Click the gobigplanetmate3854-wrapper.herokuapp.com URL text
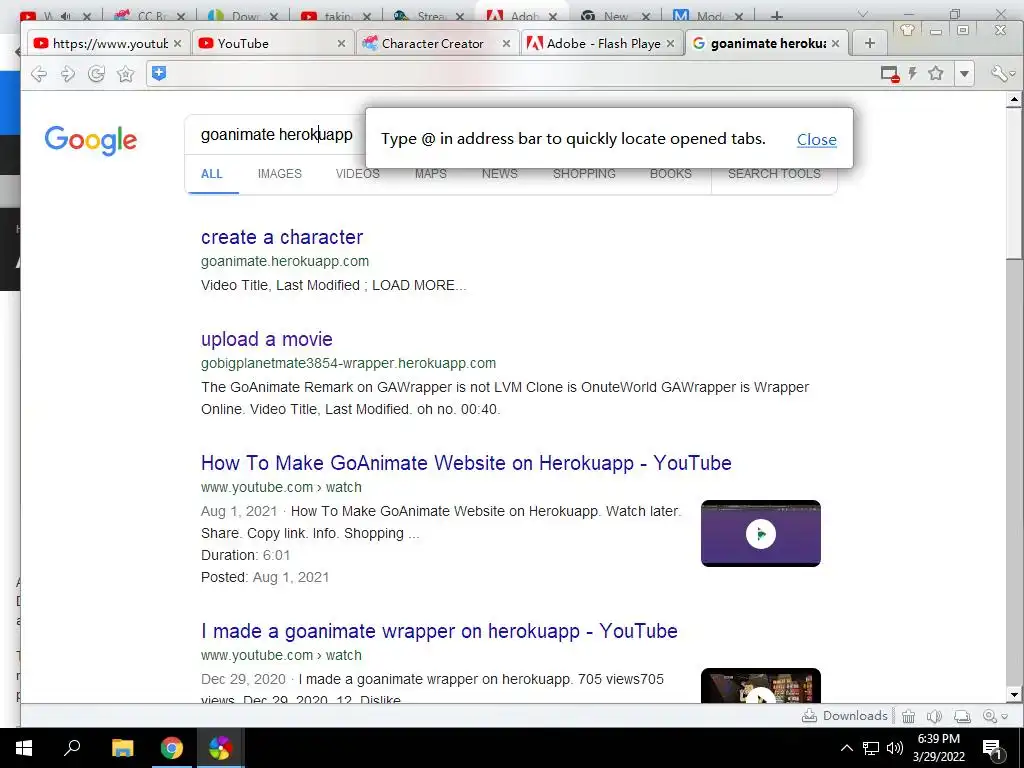1024x768 pixels. (348, 363)
